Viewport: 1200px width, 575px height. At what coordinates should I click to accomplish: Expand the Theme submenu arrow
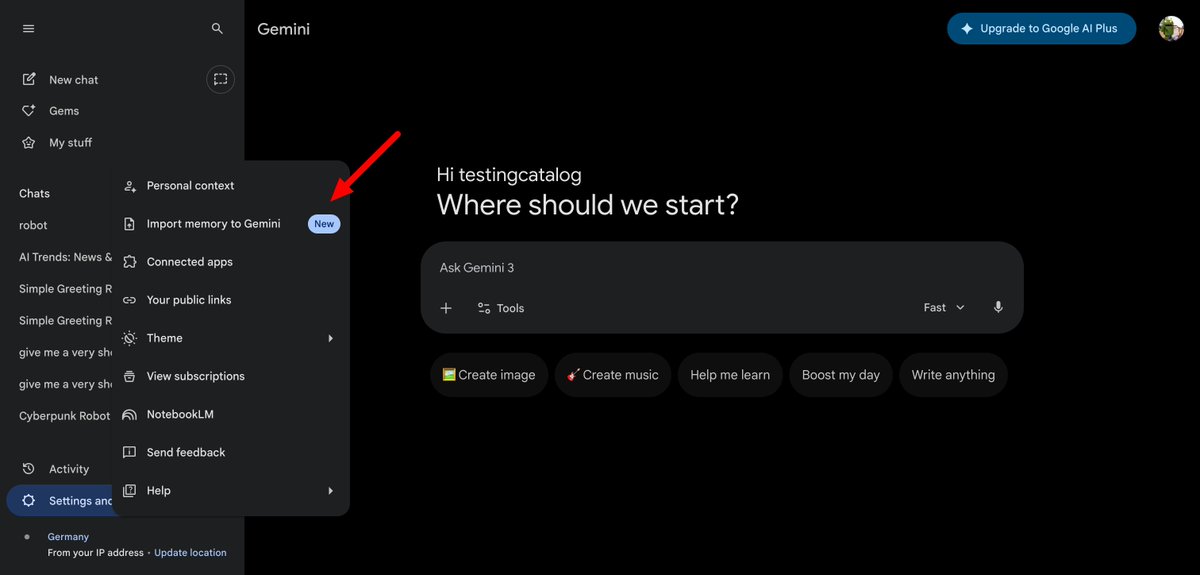point(330,338)
